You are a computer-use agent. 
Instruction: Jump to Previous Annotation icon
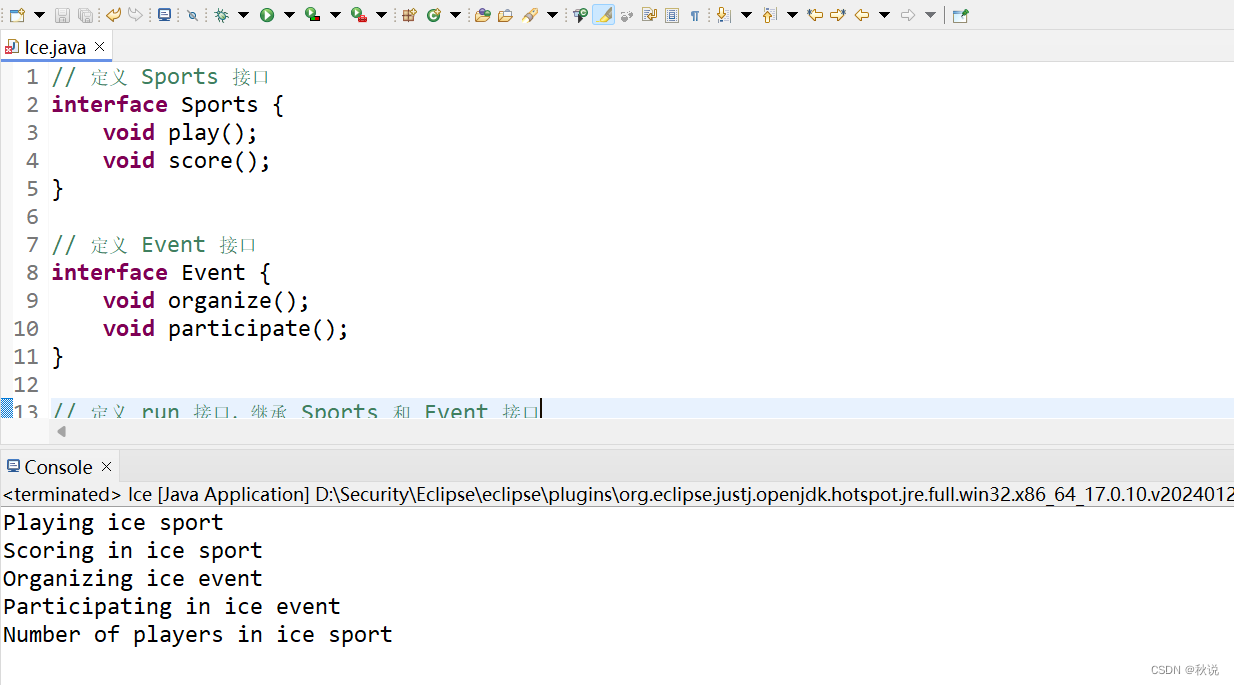[x=770, y=15]
